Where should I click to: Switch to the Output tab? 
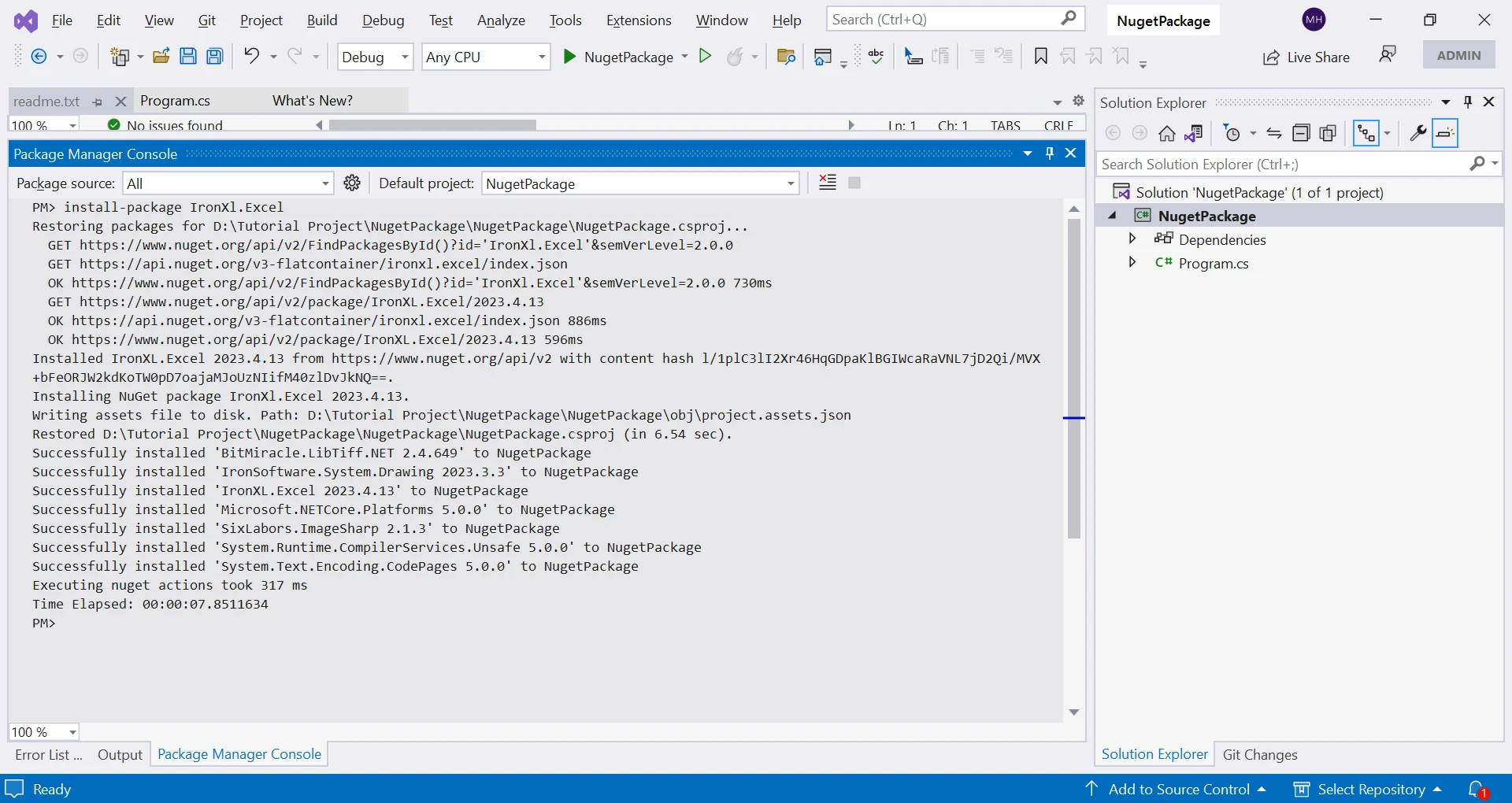[120, 754]
